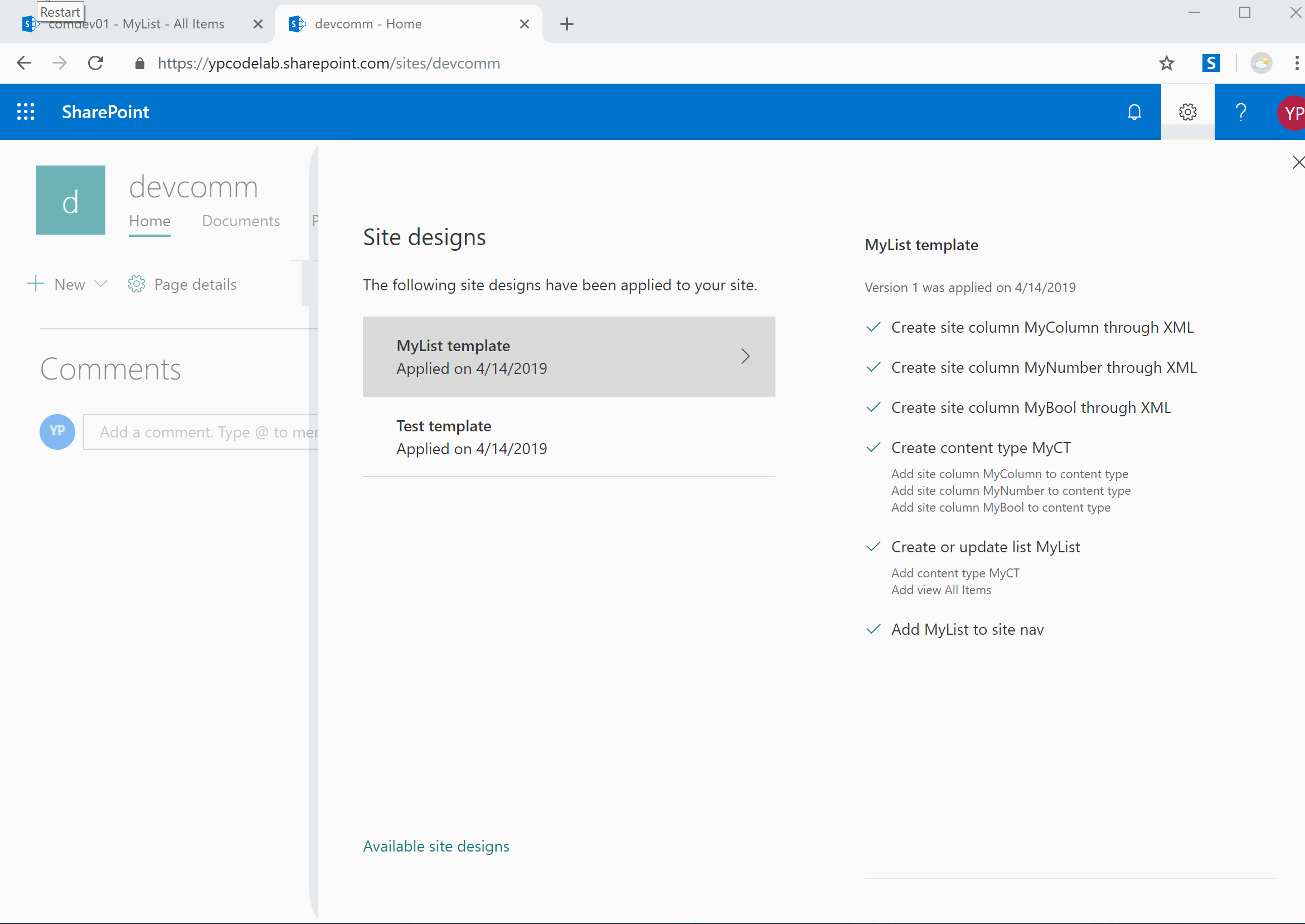
Task: Click the devcomm site logo tile
Action: [71, 200]
